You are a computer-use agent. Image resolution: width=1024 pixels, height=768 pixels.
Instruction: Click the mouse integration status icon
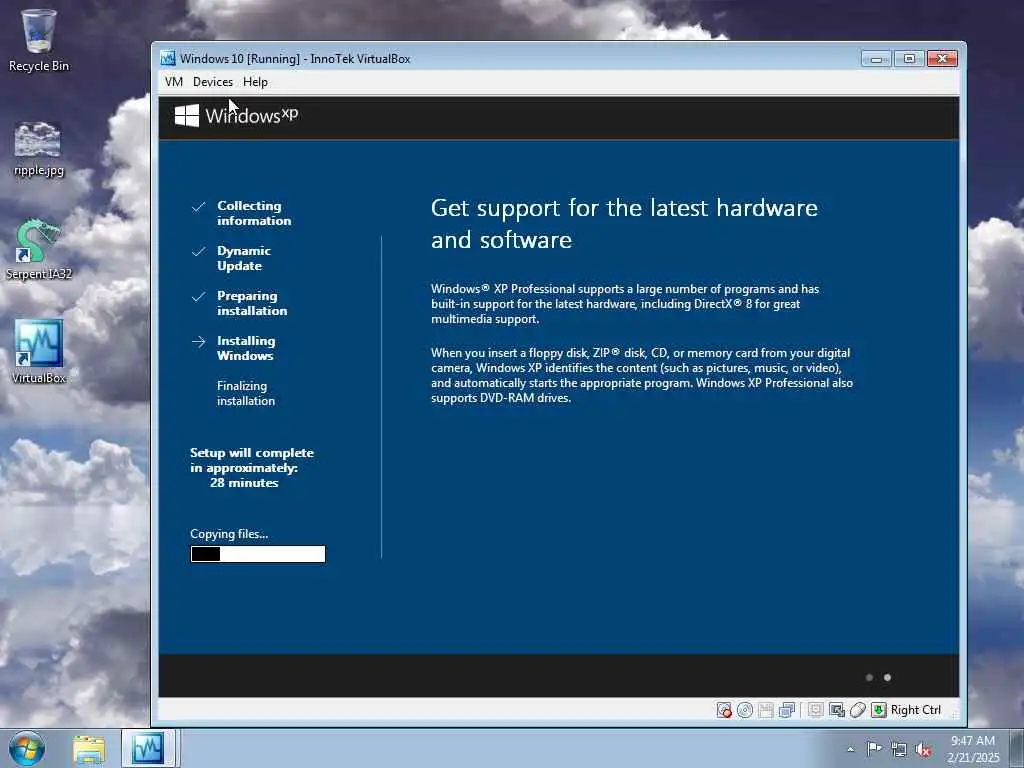tap(858, 710)
